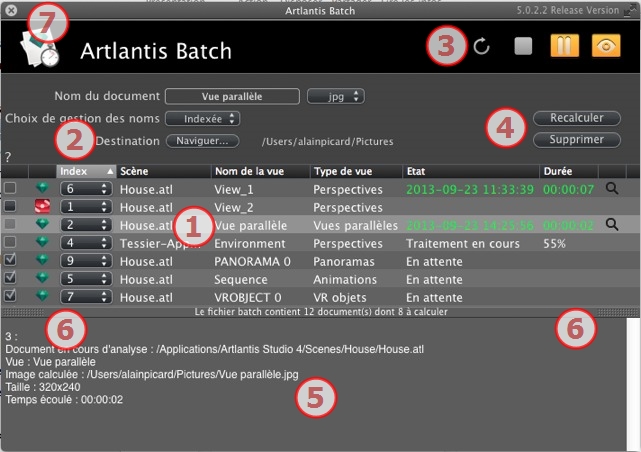Change index stepper showing 9
The height and width of the screenshot is (452, 641).
click(x=86, y=261)
